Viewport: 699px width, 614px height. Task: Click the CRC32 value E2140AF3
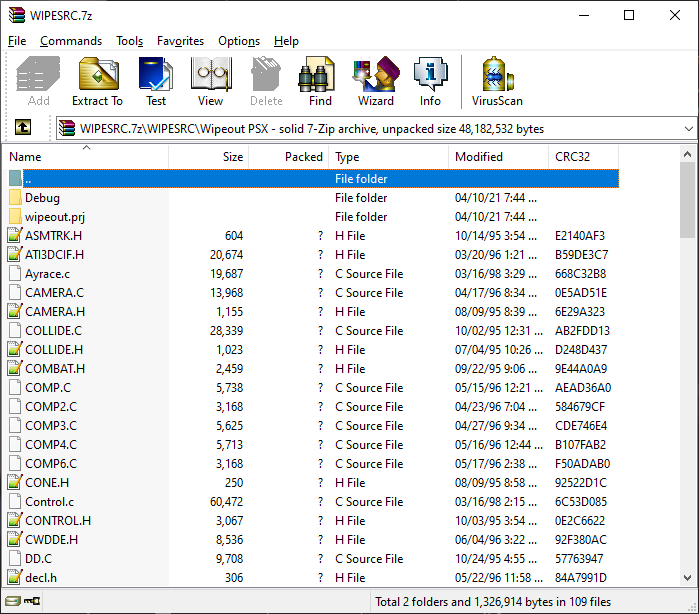point(580,235)
